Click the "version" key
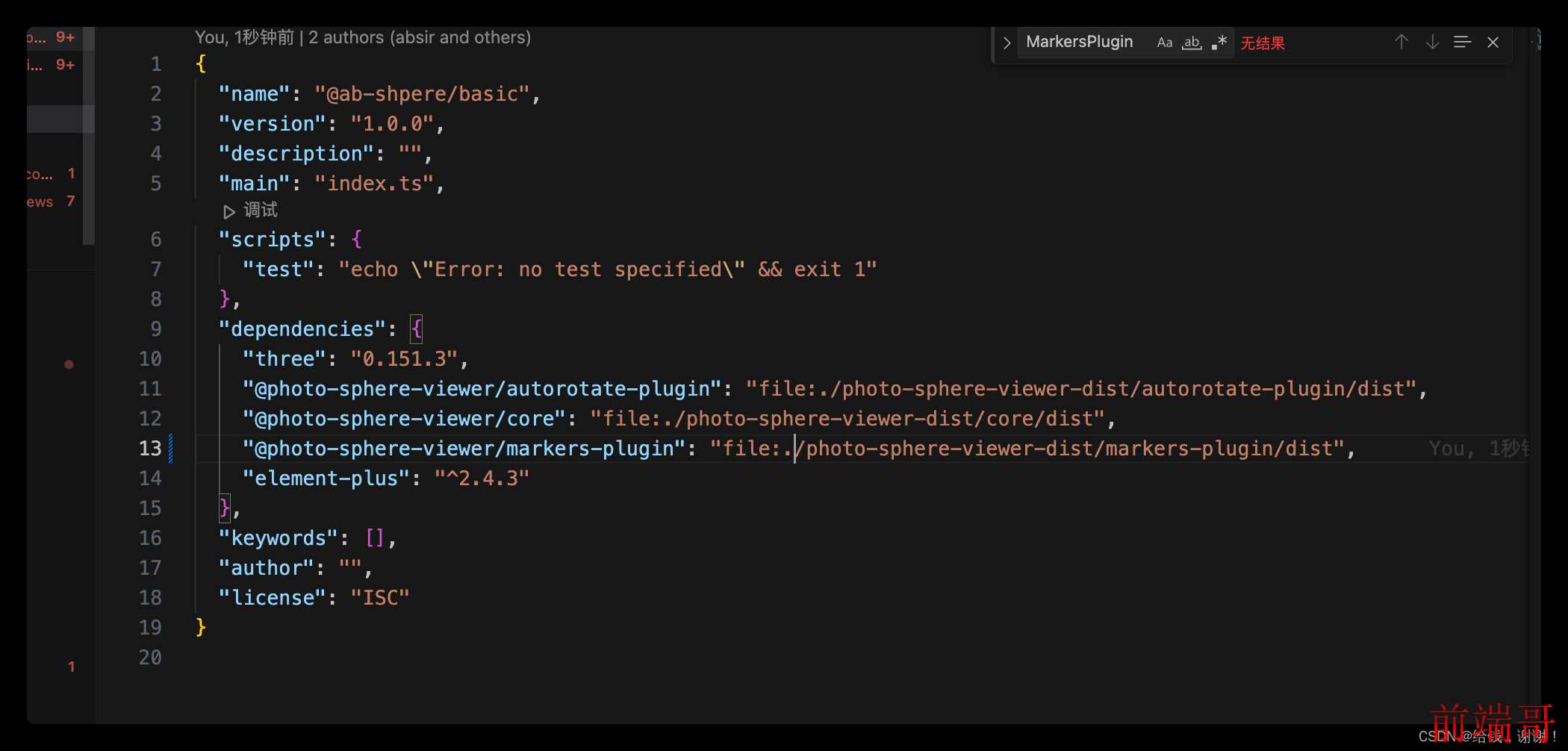The width and height of the screenshot is (1568, 751). coord(272,124)
